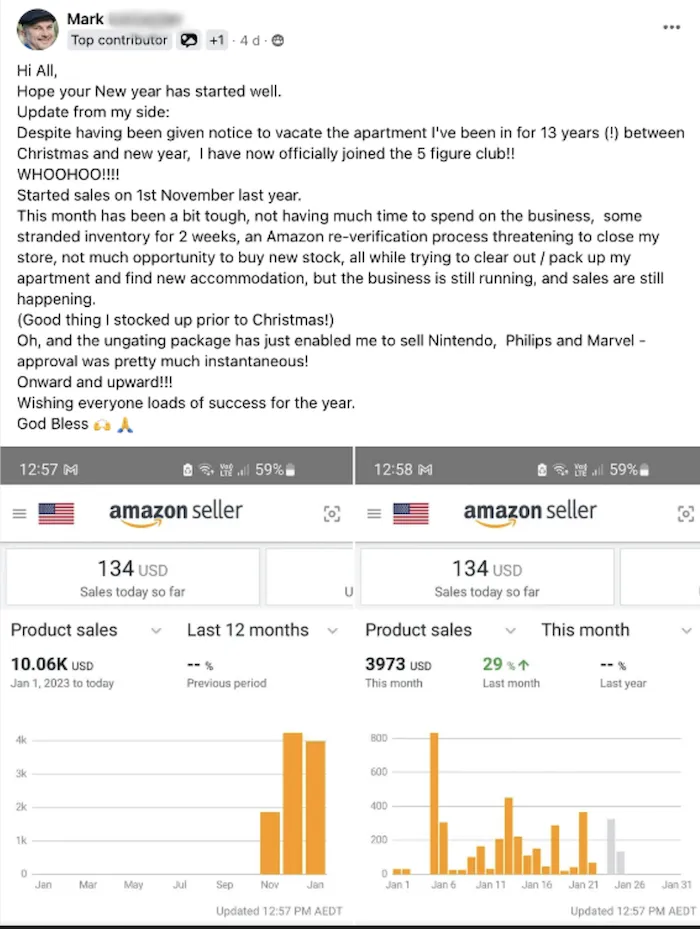This screenshot has height=929, width=700.
Task: Click the grey Jan 24 bar
Action: click(610, 846)
